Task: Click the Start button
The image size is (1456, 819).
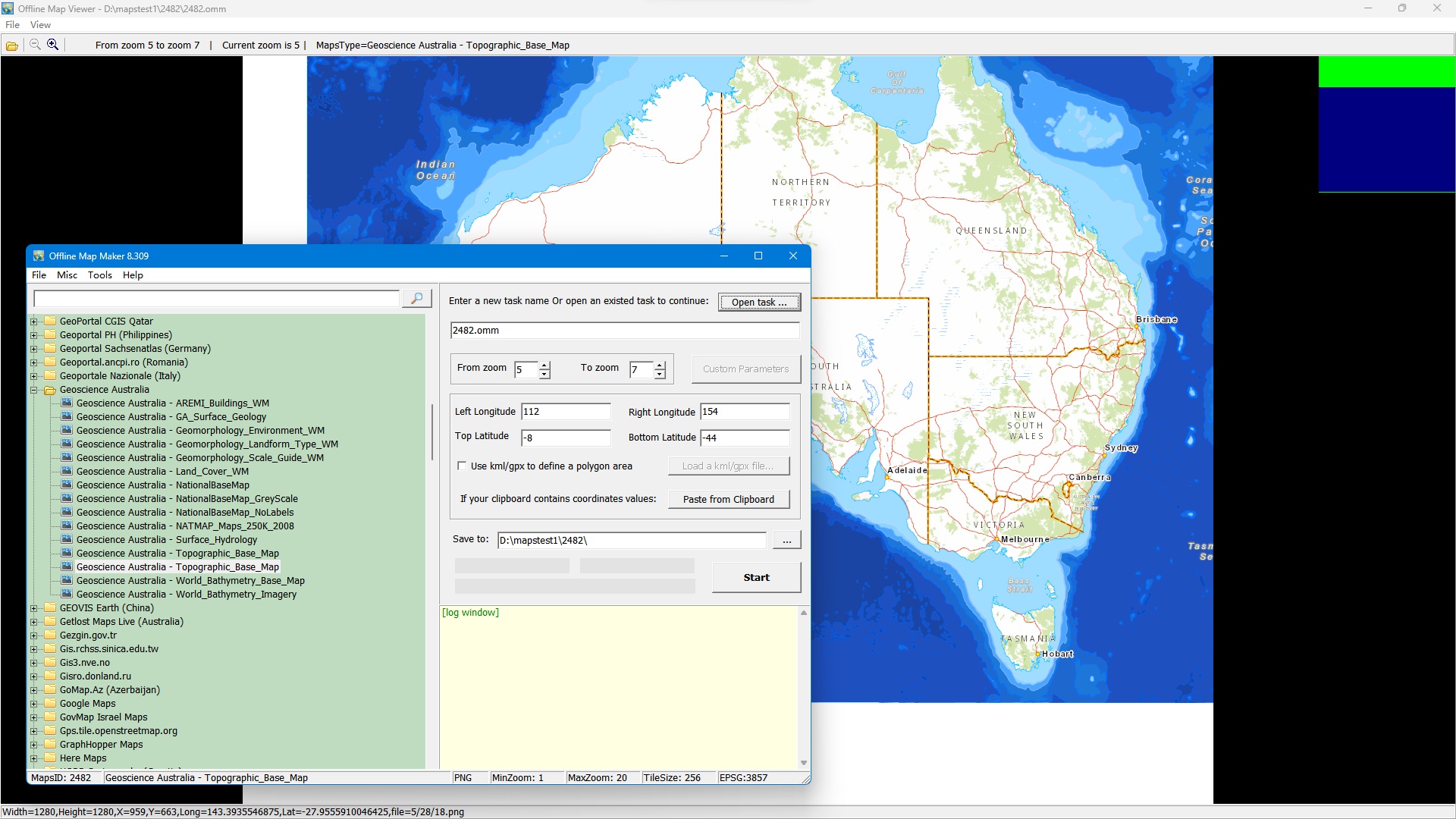Action: 756,577
